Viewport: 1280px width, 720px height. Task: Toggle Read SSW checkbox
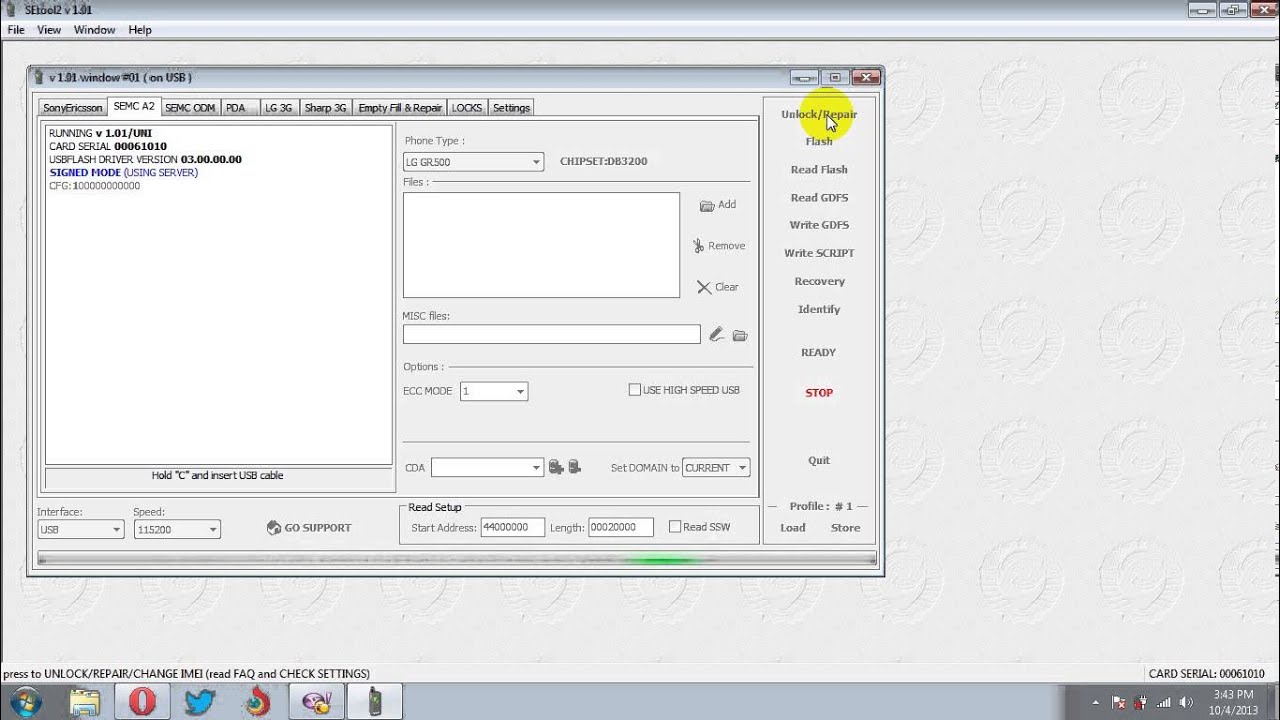click(675, 527)
